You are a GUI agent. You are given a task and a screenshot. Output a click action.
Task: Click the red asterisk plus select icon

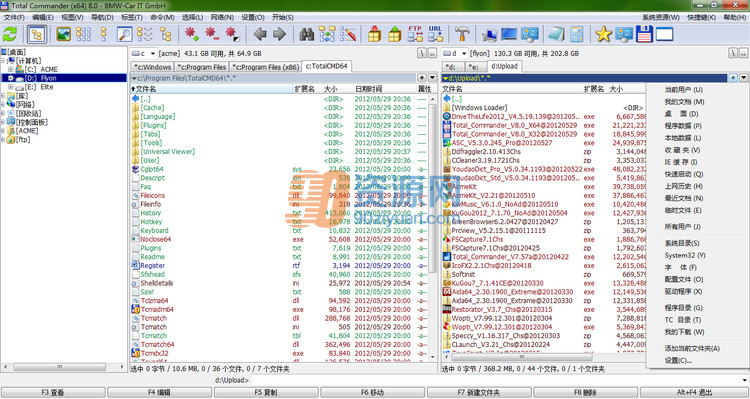[192, 34]
